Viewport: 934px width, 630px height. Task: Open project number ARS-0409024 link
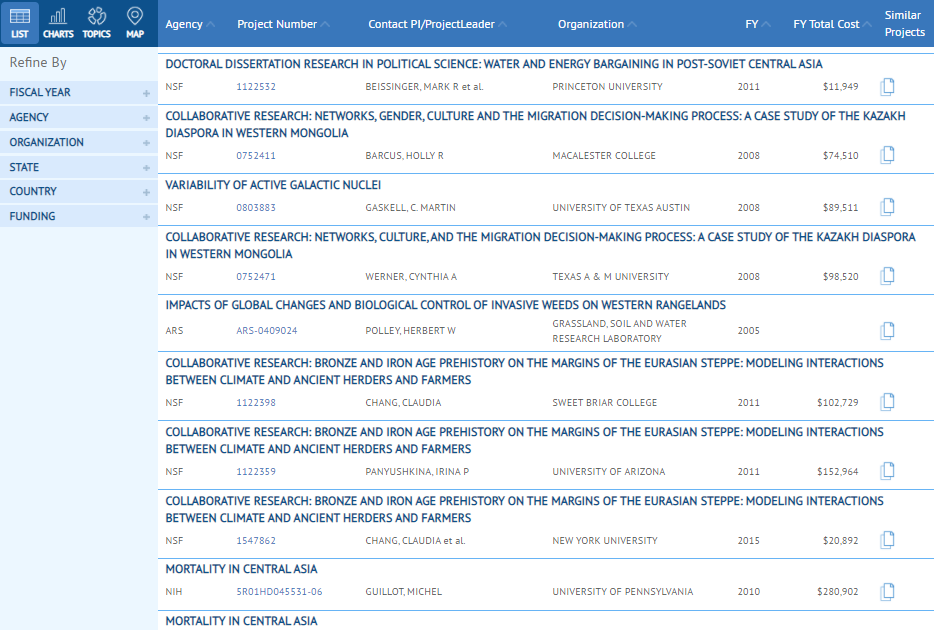click(x=267, y=331)
